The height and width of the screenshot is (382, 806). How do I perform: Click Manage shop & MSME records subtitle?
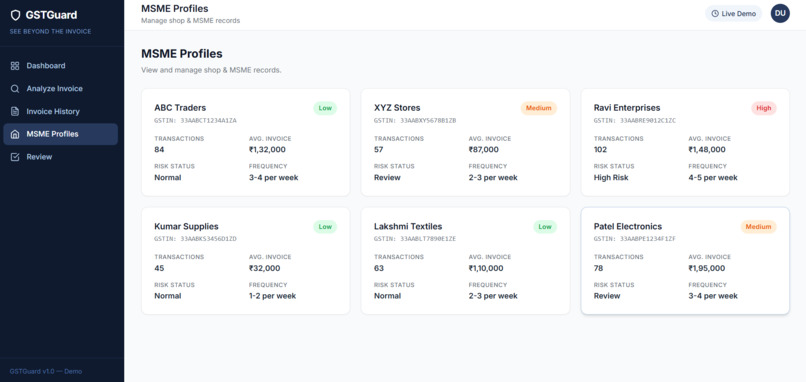191,21
